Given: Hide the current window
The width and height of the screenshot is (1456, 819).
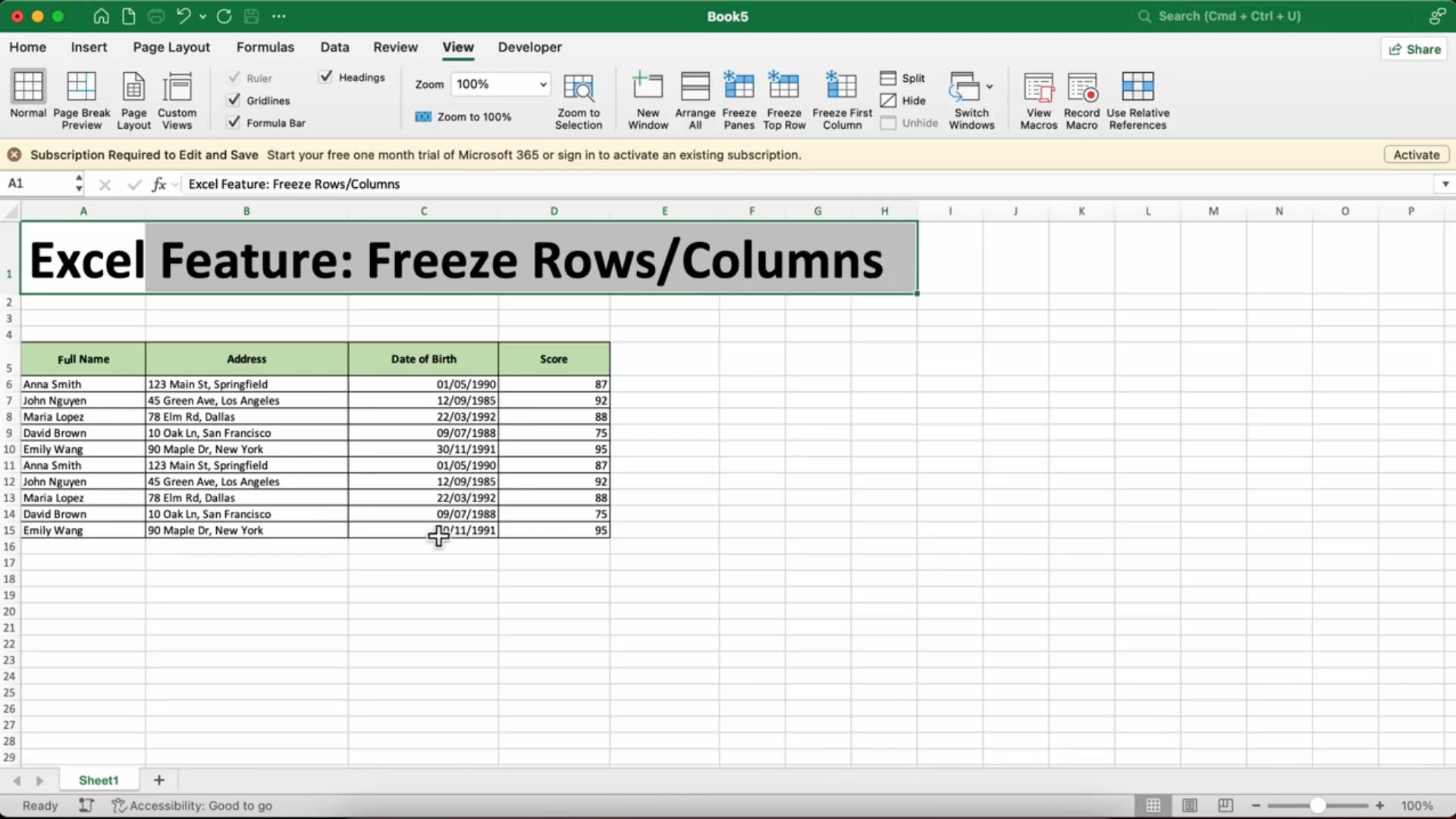Looking at the screenshot, I should pyautogui.click(x=902, y=100).
